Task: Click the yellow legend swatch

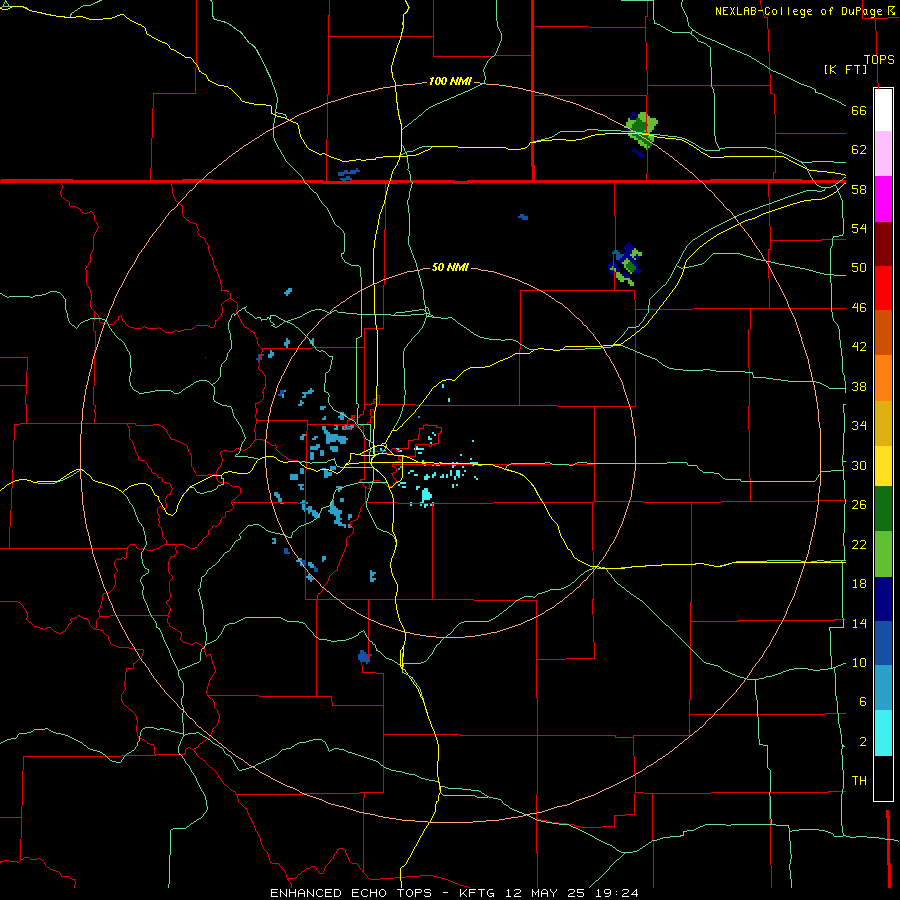Action: click(883, 466)
